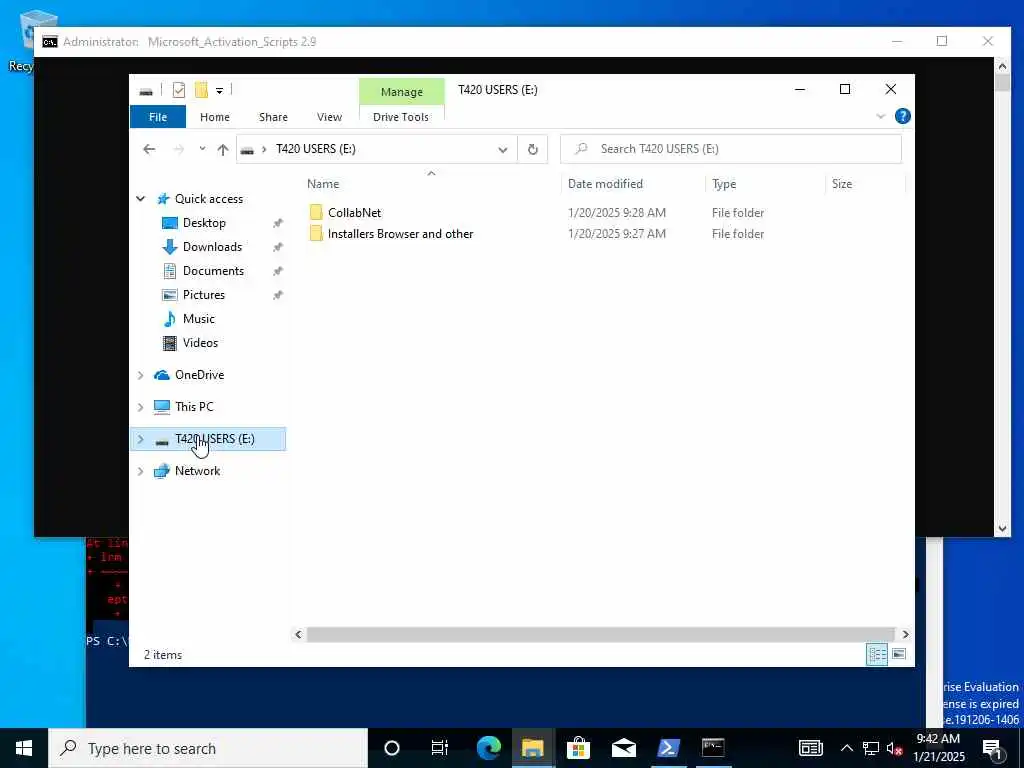Click the network status tray icon
Viewport: 1024px width, 768px height.
coord(871,748)
